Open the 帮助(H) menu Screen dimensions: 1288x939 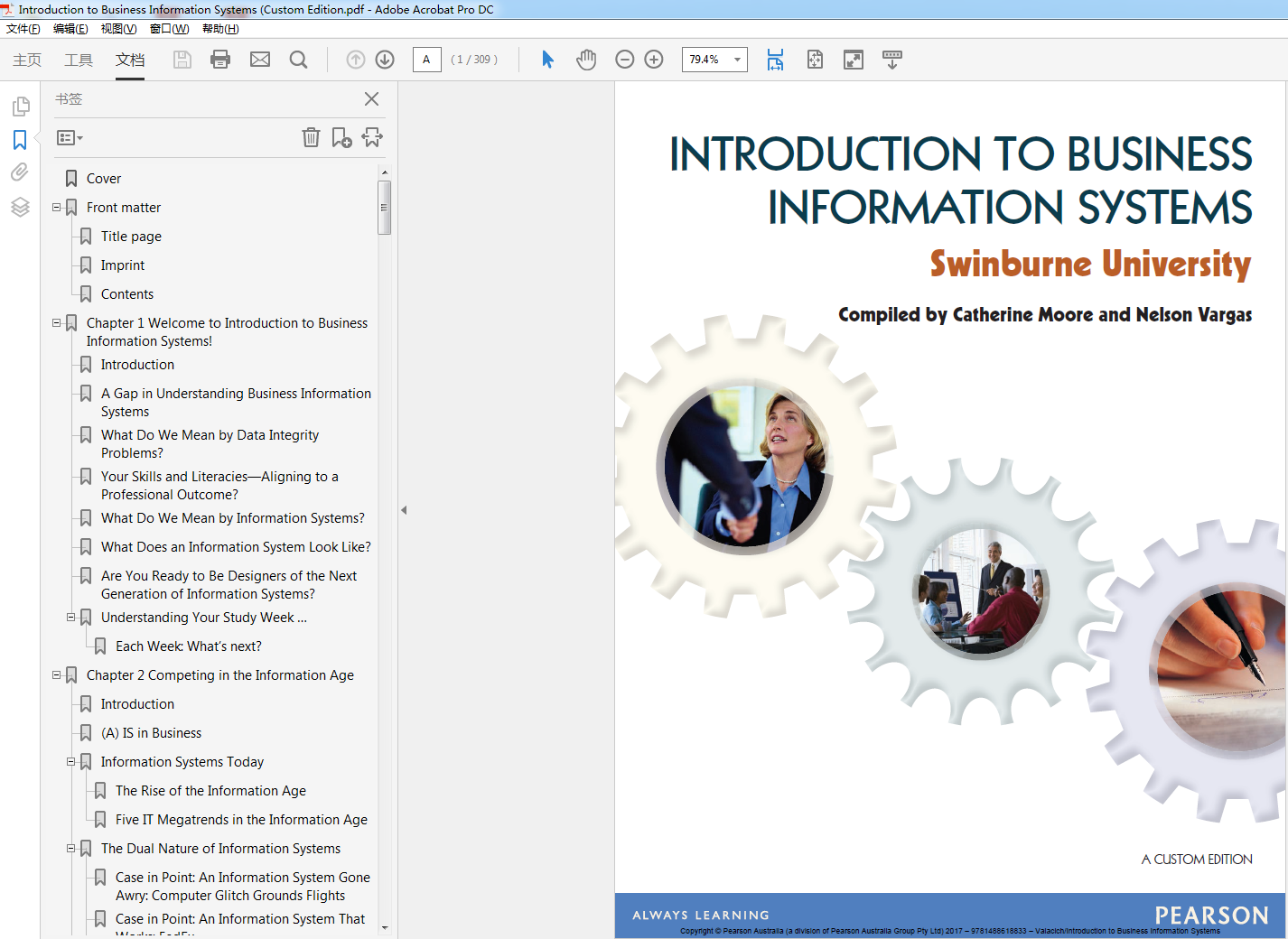[220, 29]
